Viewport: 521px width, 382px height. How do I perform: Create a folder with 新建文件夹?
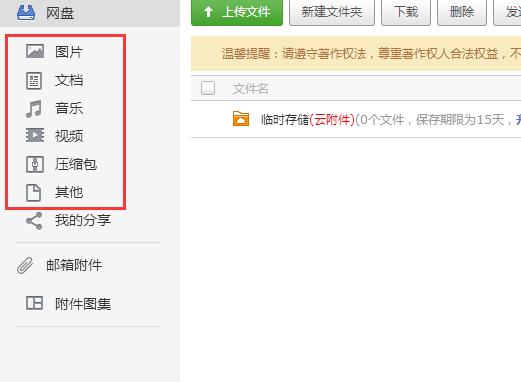[332, 12]
